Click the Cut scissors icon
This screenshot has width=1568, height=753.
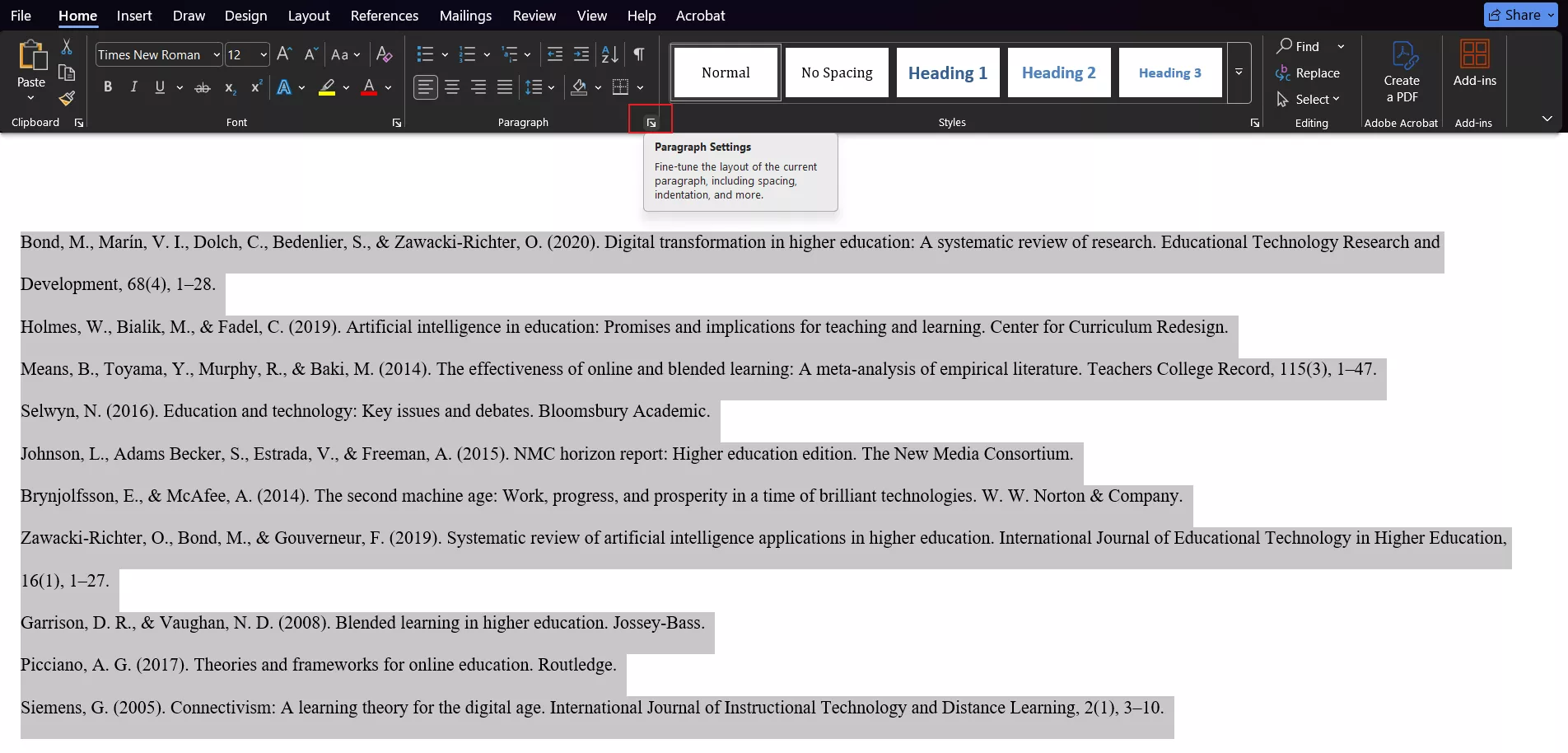point(67,47)
